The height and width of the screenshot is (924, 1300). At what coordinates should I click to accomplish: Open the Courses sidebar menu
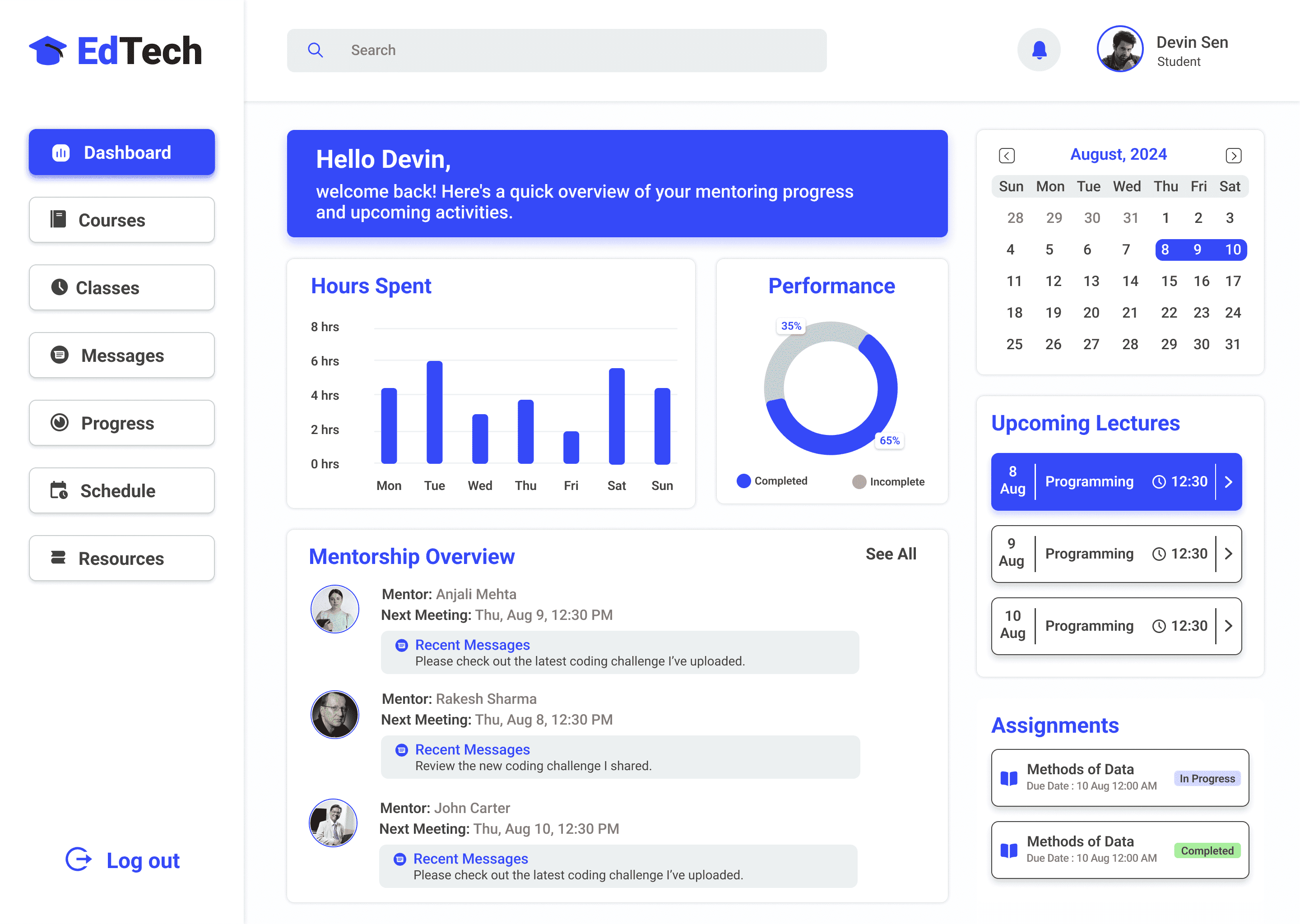pyautogui.click(x=122, y=220)
